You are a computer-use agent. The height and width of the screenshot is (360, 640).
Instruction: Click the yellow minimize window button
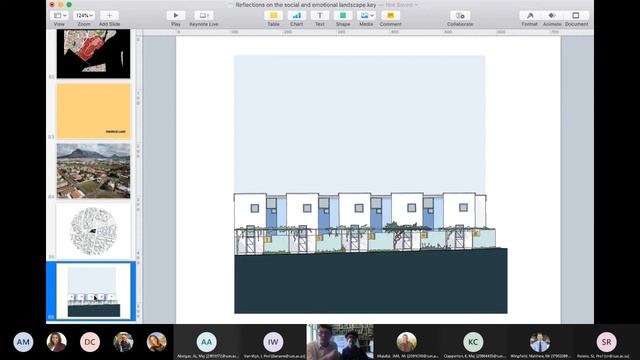point(60,4)
